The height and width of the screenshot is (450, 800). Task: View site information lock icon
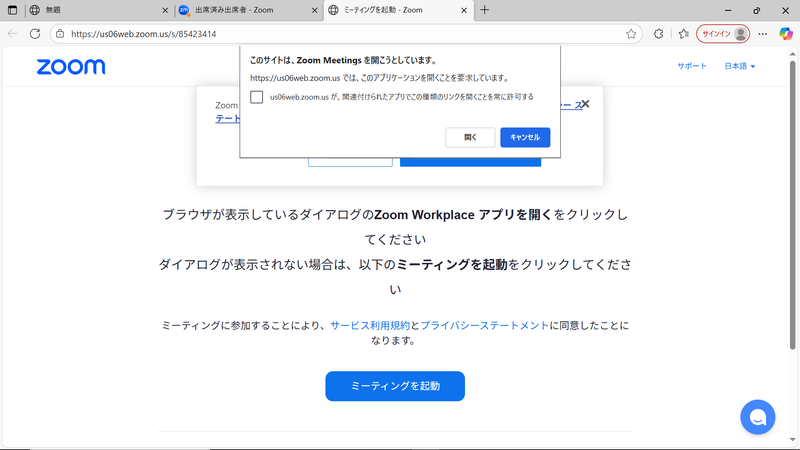click(x=60, y=34)
